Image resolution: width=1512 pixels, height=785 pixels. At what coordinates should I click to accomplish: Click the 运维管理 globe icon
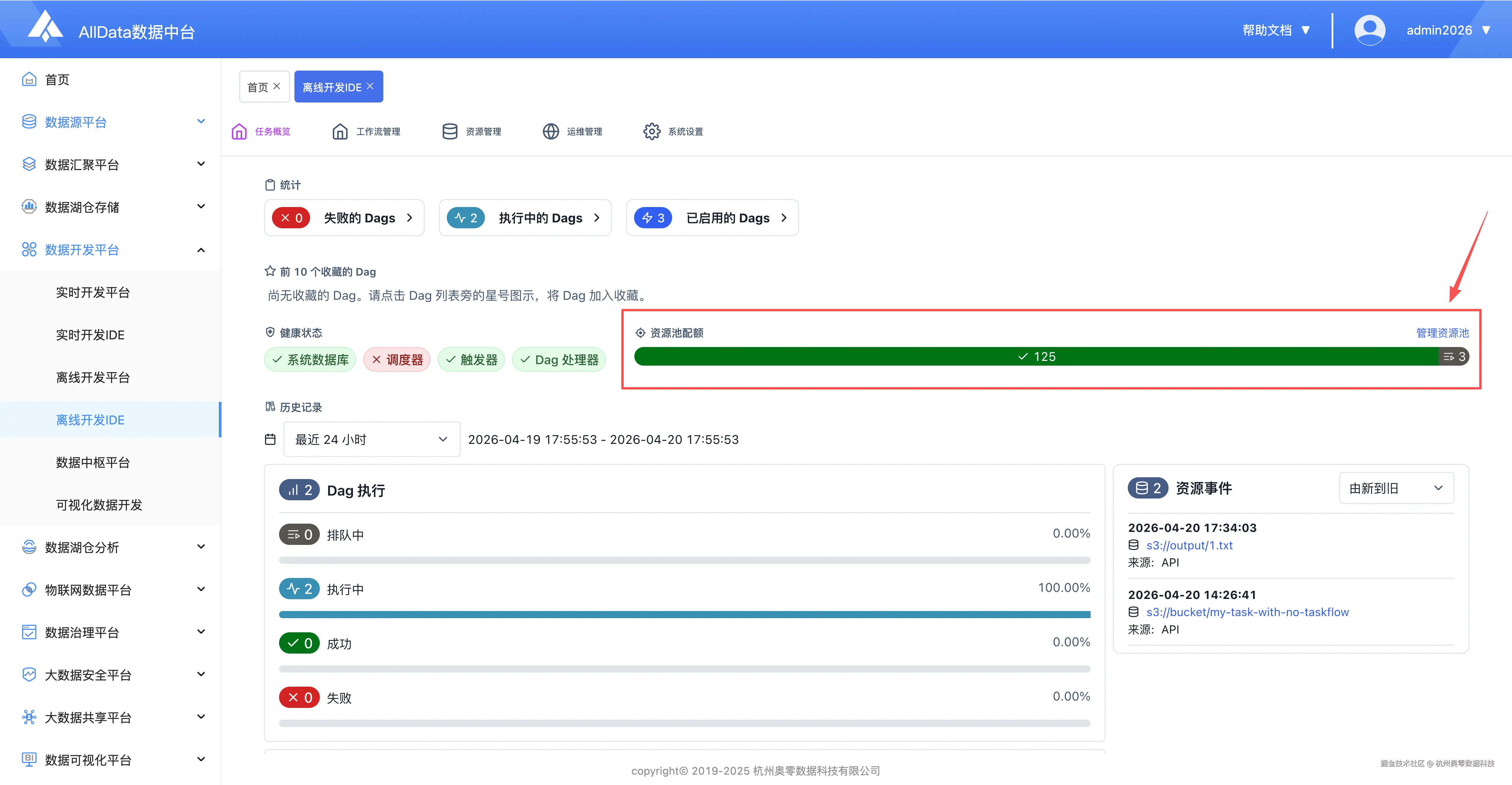[x=550, y=131]
